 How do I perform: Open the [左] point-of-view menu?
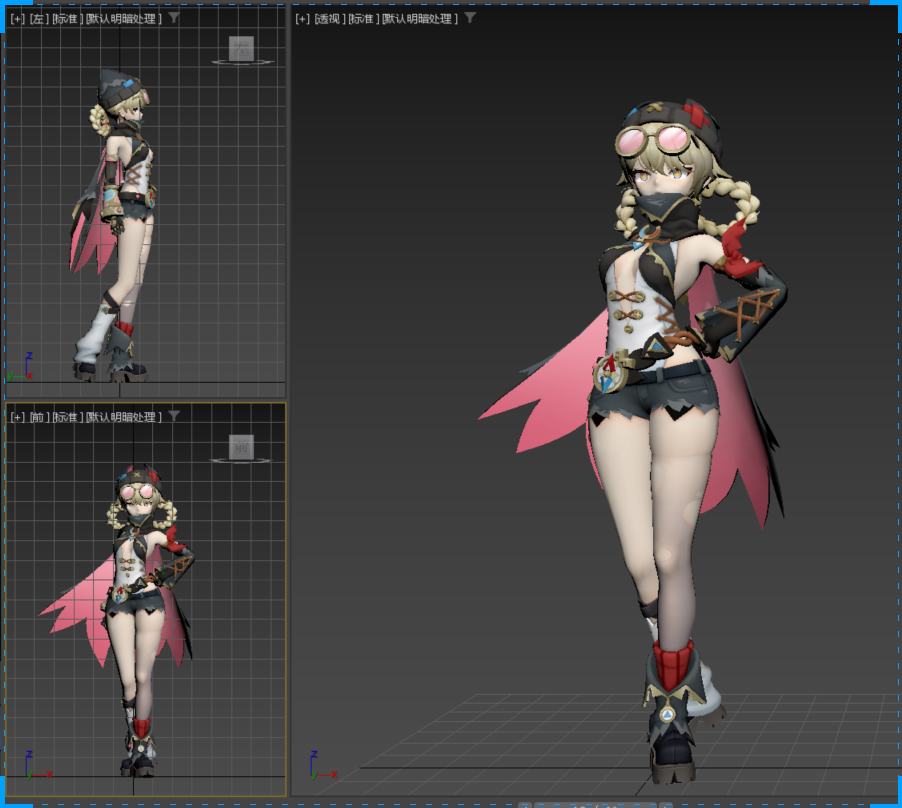click(x=39, y=19)
